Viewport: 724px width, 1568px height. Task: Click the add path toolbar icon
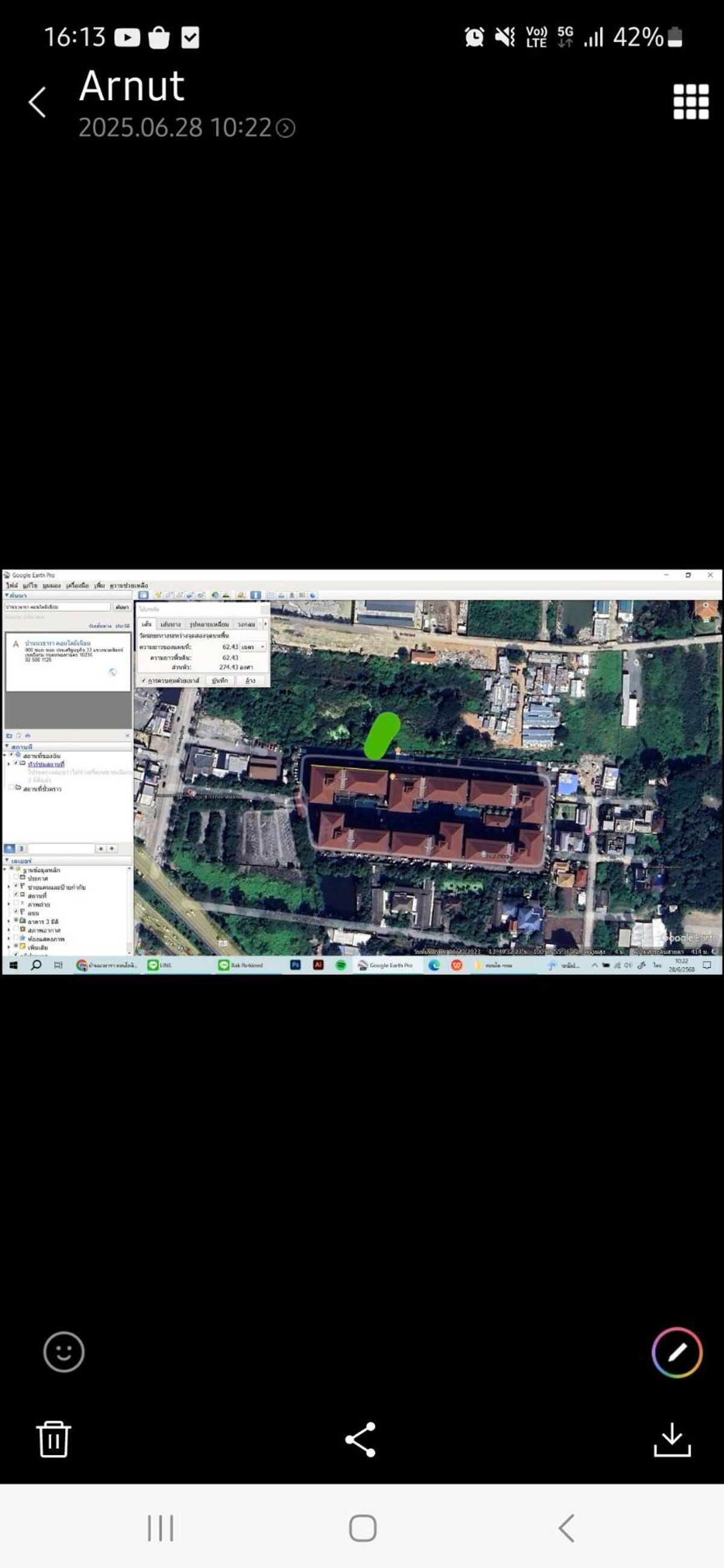[179, 595]
